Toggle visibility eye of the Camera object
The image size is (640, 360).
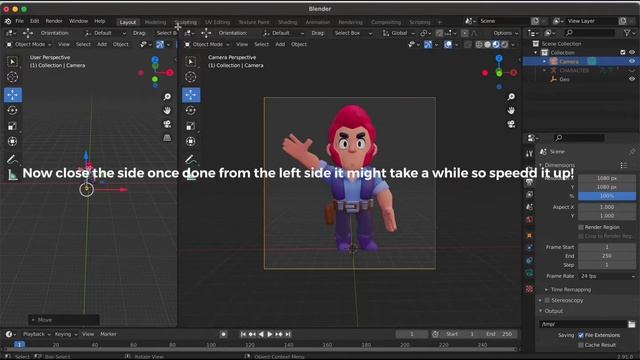pos(632,61)
